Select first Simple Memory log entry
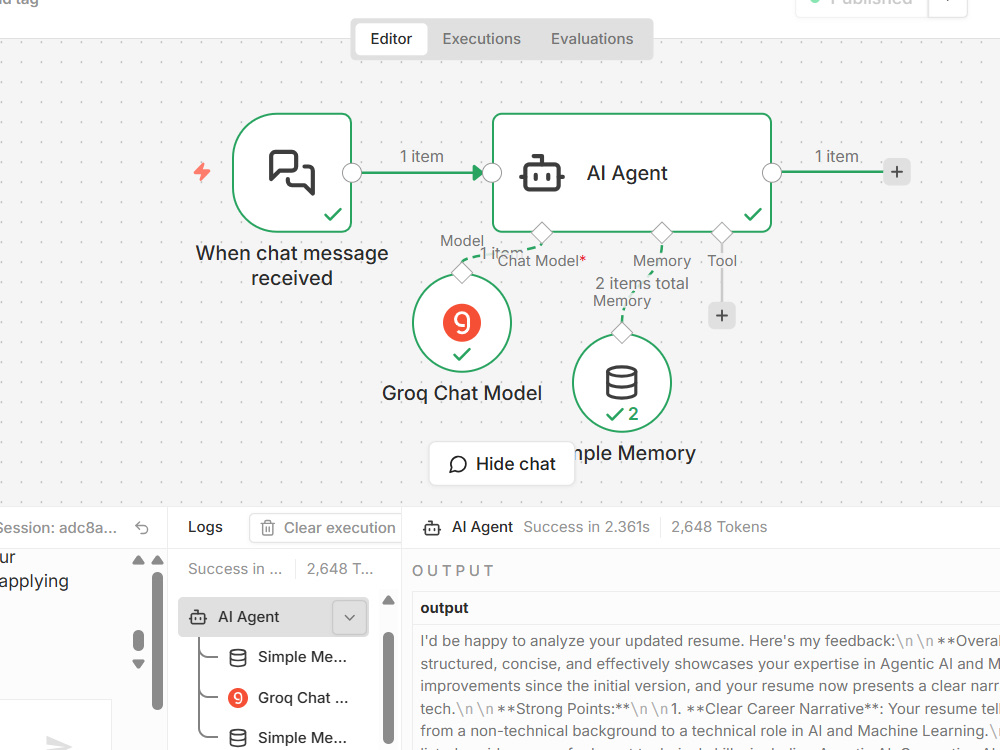This screenshot has width=1000, height=750. point(287,658)
